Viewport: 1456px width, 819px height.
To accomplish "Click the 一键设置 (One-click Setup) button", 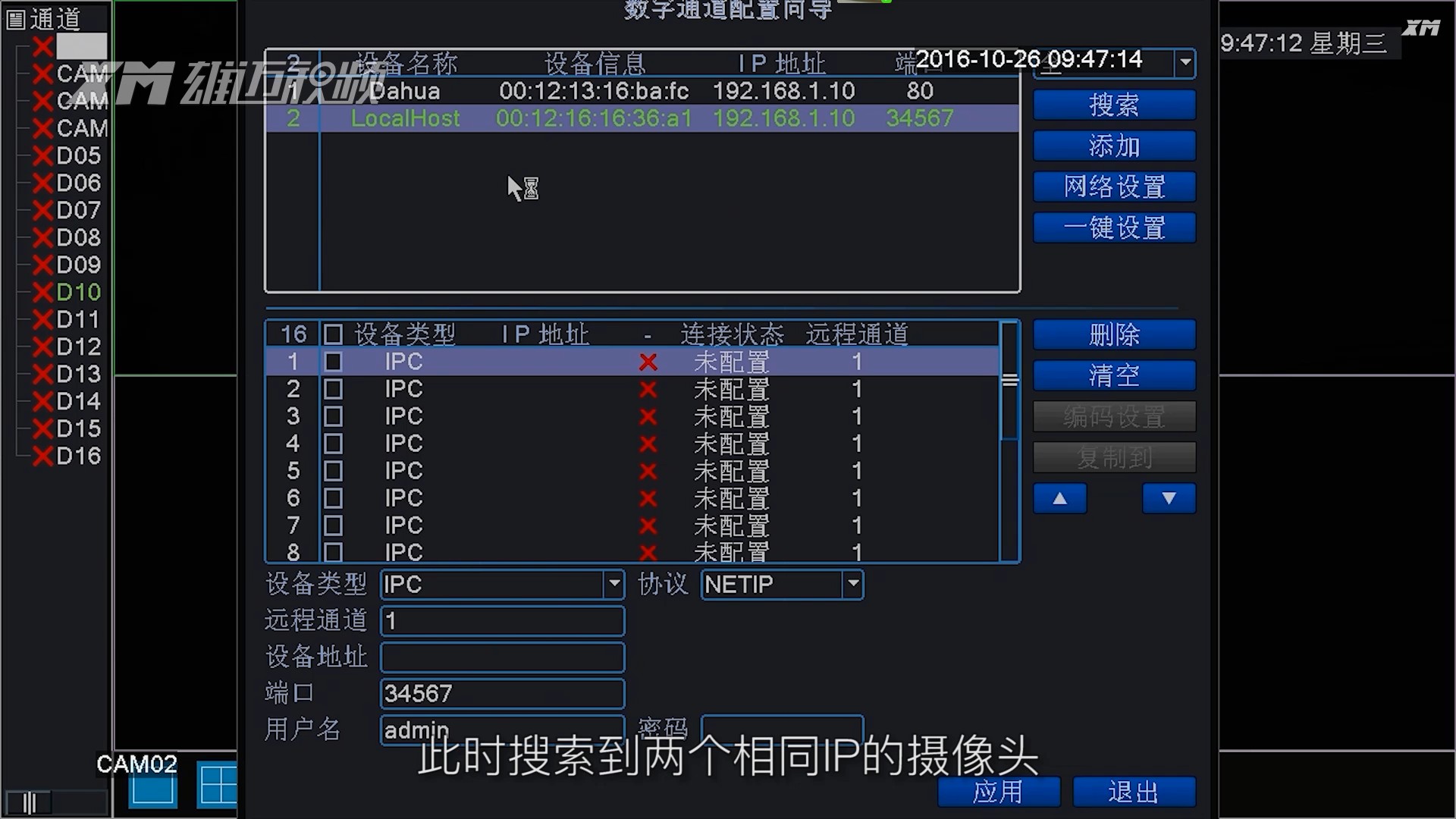I will (1113, 227).
